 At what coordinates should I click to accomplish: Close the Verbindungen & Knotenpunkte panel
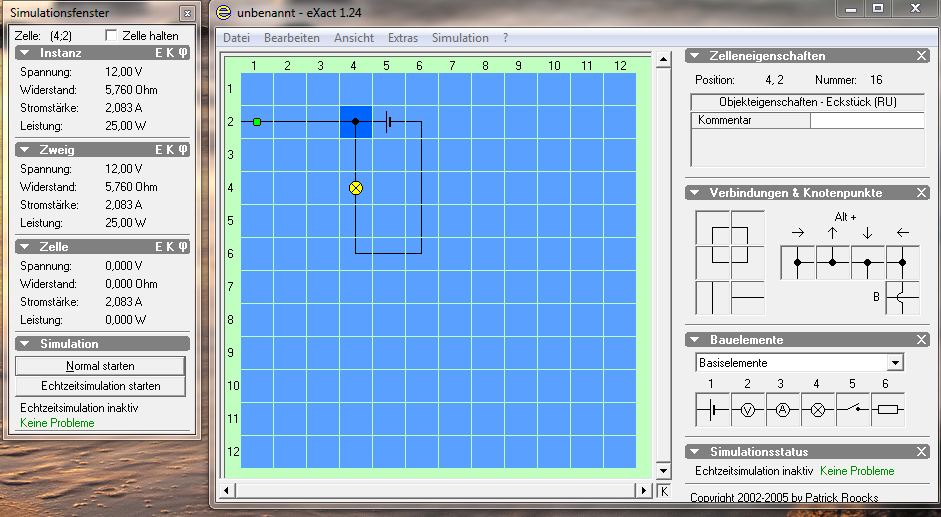921,193
